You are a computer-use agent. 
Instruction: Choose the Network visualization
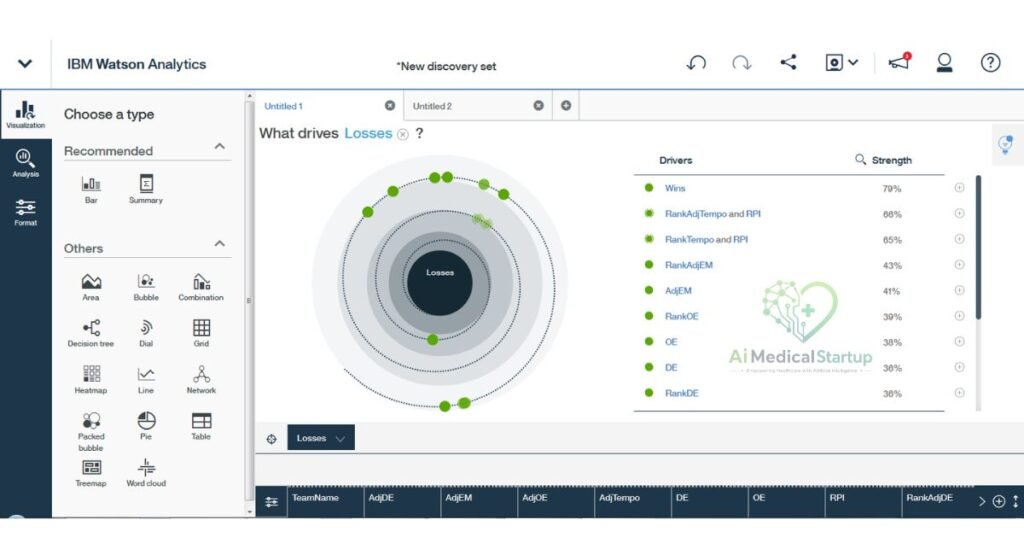tap(201, 380)
